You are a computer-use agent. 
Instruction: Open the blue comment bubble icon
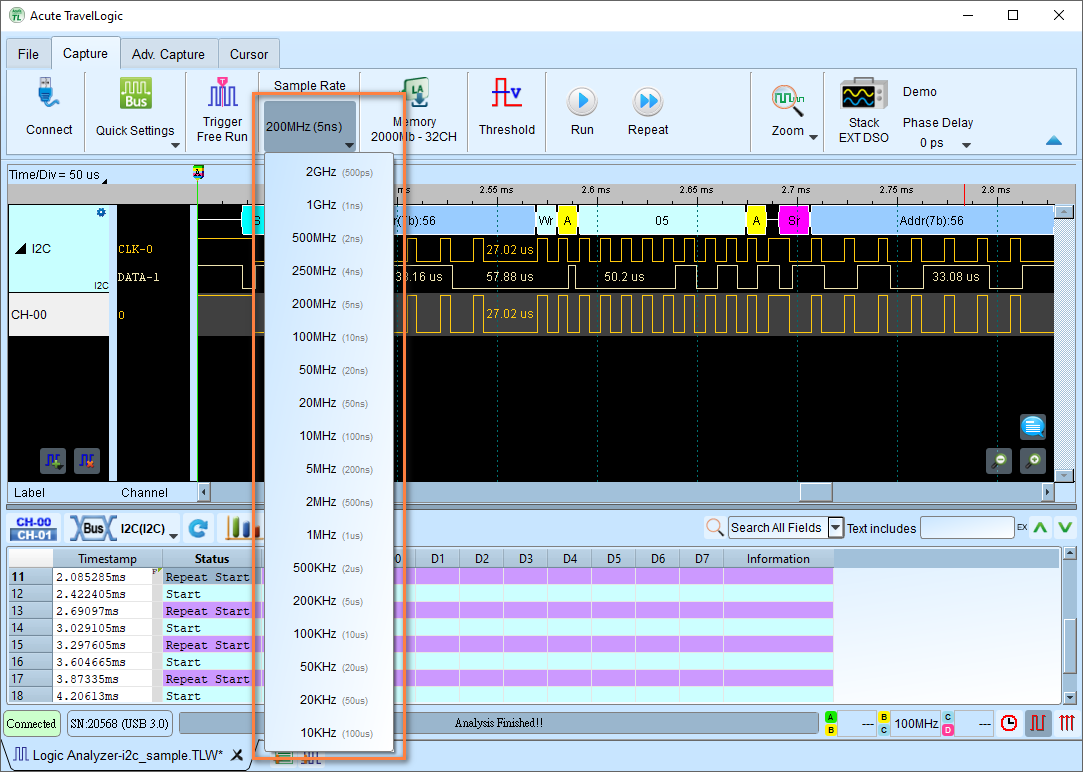(x=1033, y=427)
